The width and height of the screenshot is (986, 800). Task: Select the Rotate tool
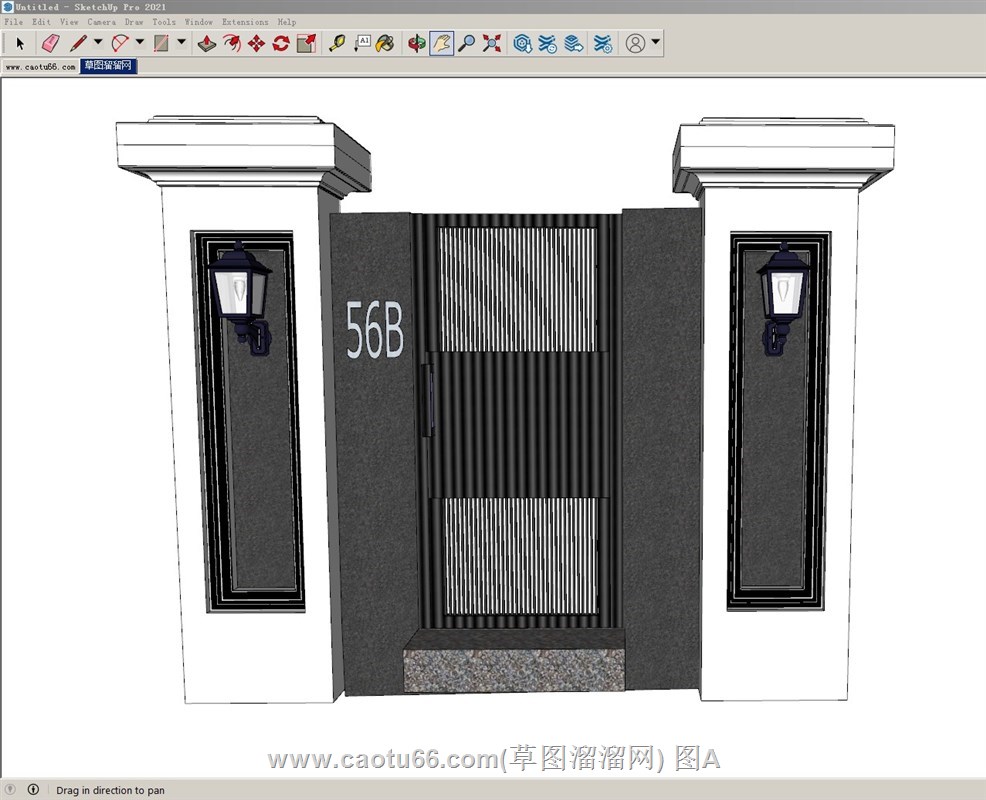281,43
